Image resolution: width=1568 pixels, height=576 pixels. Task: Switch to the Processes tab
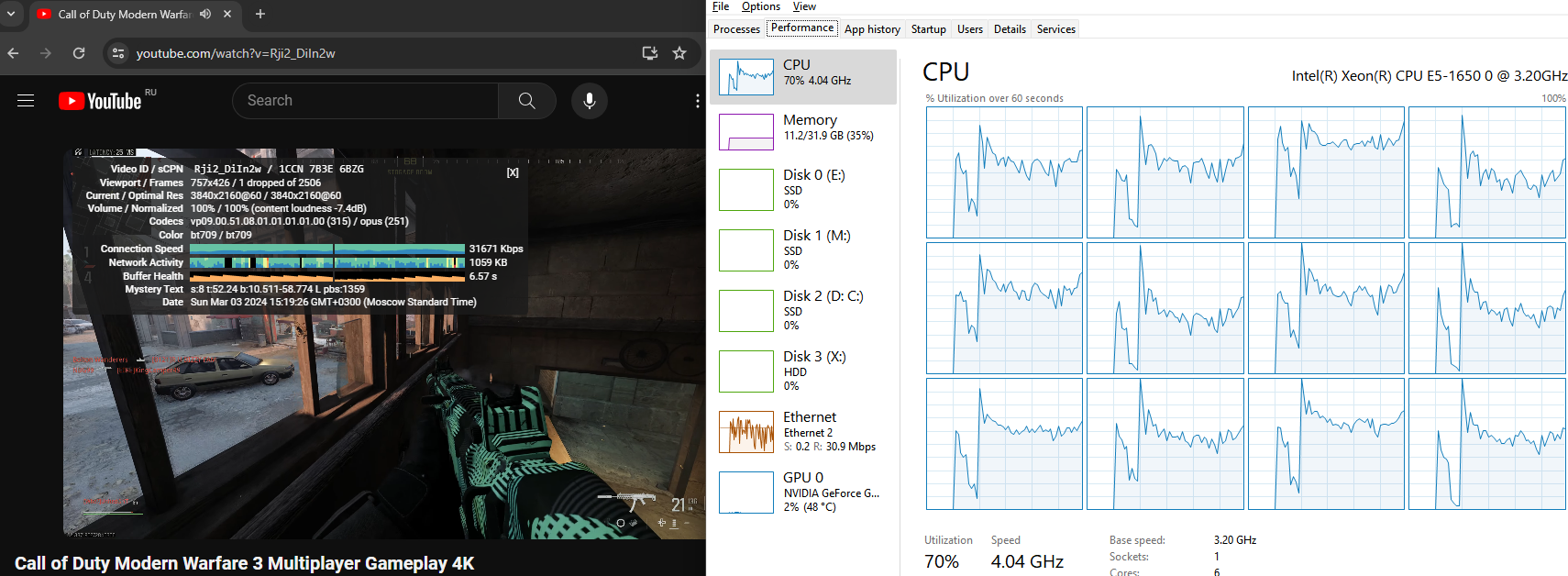[736, 29]
